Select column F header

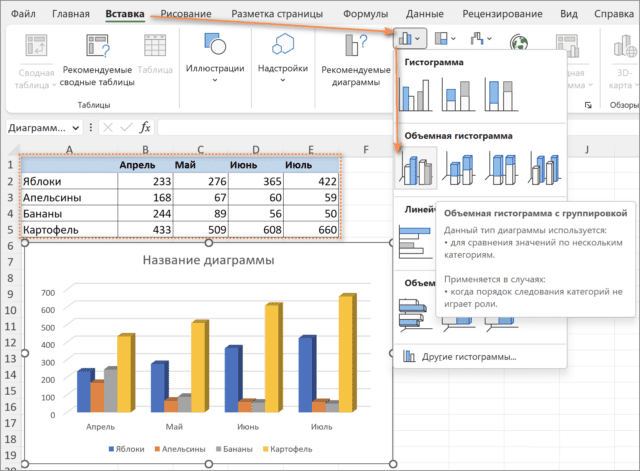pyautogui.click(x=365, y=149)
